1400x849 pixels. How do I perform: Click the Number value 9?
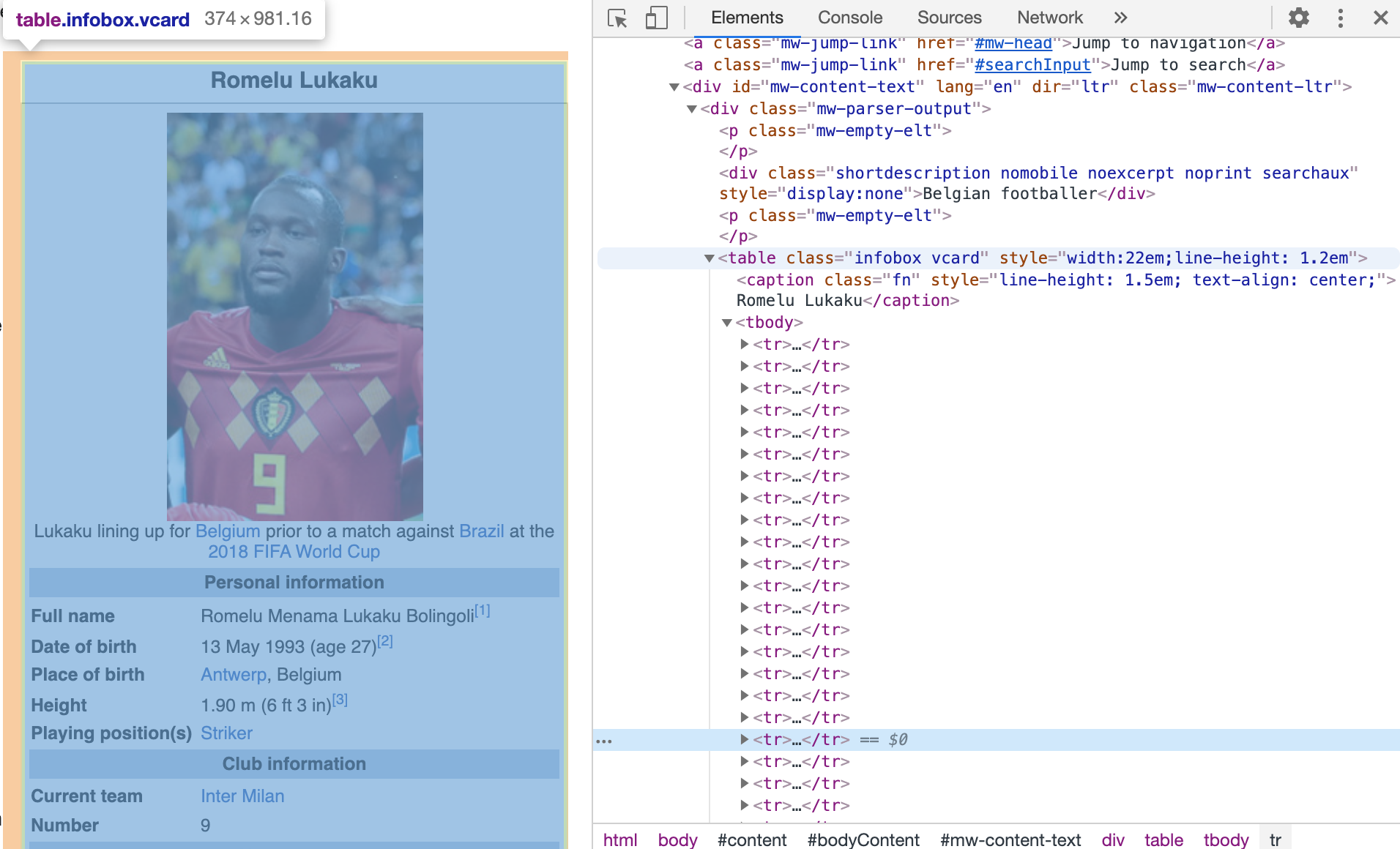click(x=206, y=826)
